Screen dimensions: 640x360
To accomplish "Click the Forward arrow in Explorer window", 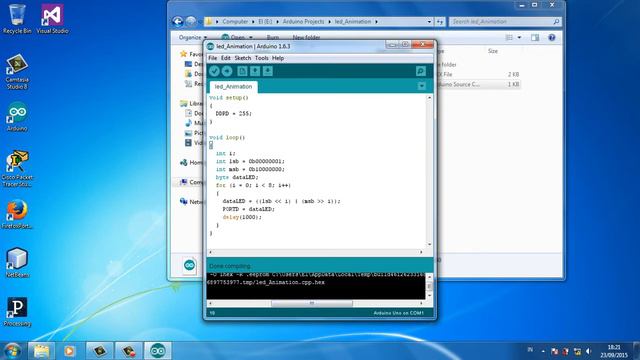I will click(191, 21).
